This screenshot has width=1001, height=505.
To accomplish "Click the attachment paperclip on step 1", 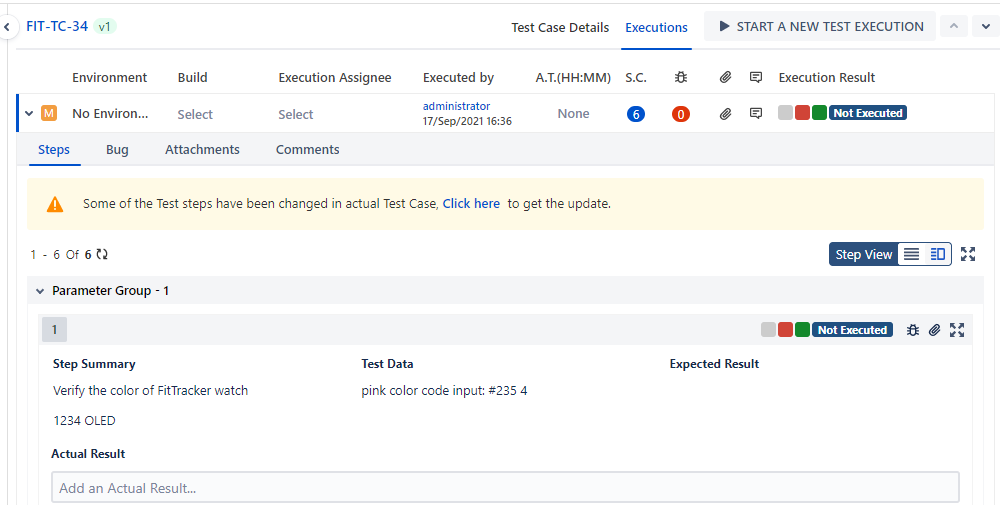I will click(935, 330).
